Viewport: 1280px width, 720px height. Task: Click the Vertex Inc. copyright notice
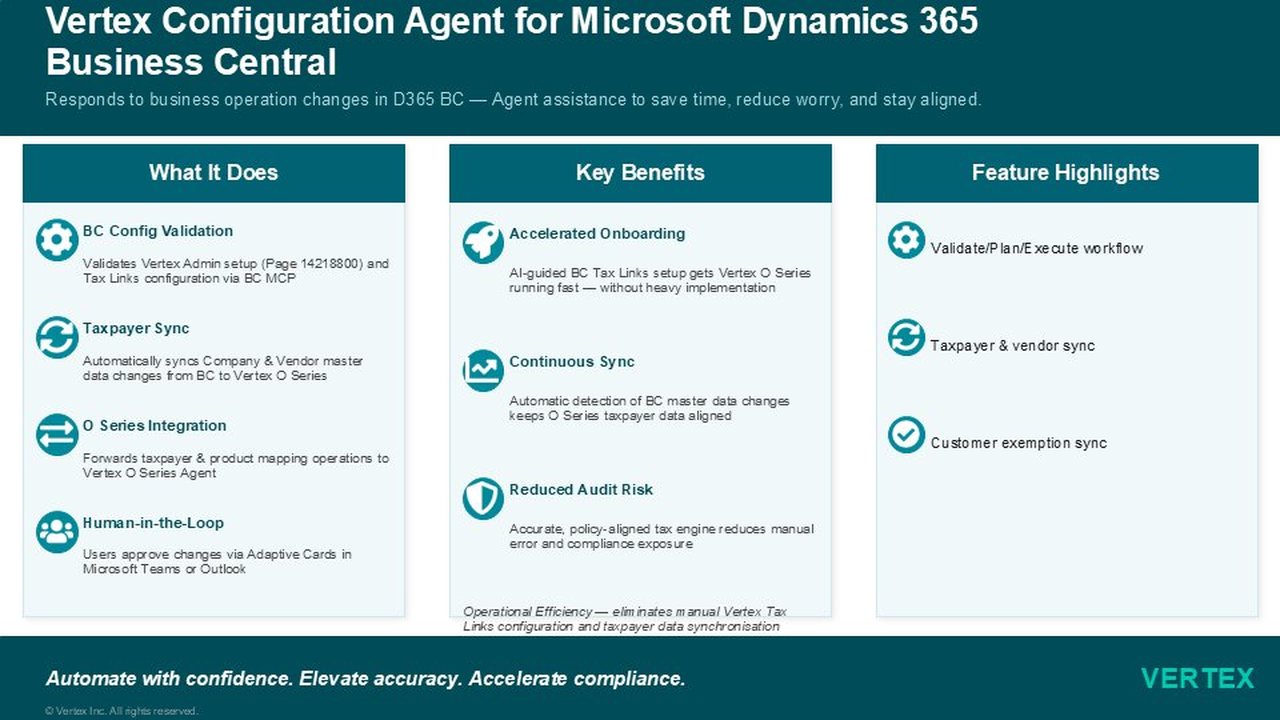pyautogui.click(x=122, y=711)
